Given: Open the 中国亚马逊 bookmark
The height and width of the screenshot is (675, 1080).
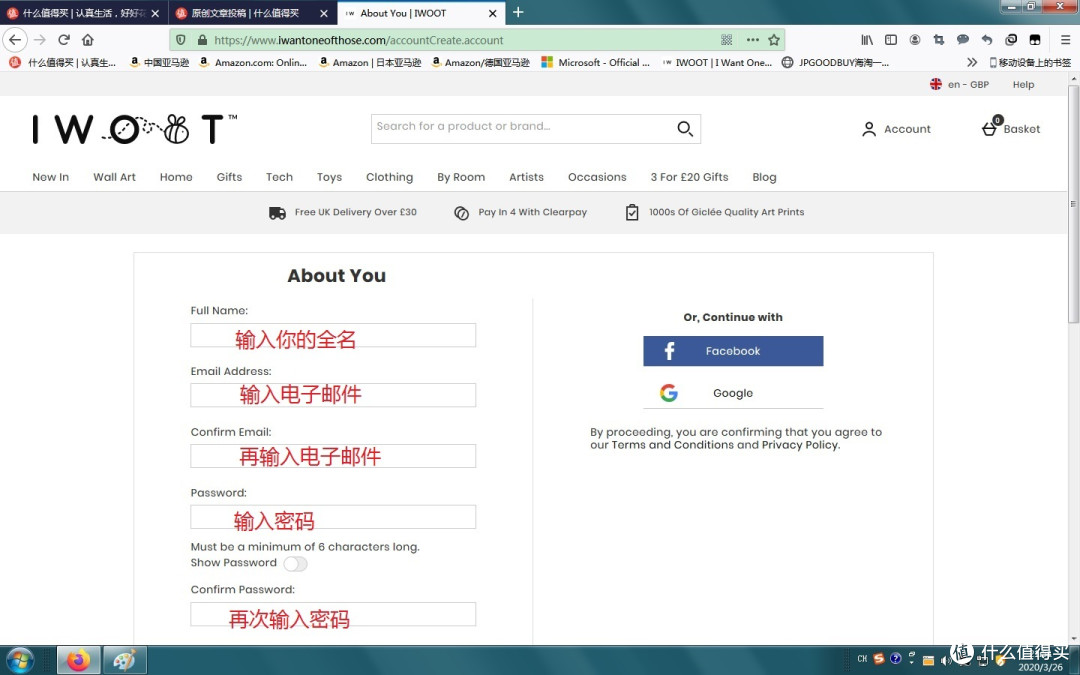Looking at the screenshot, I should pos(160,62).
